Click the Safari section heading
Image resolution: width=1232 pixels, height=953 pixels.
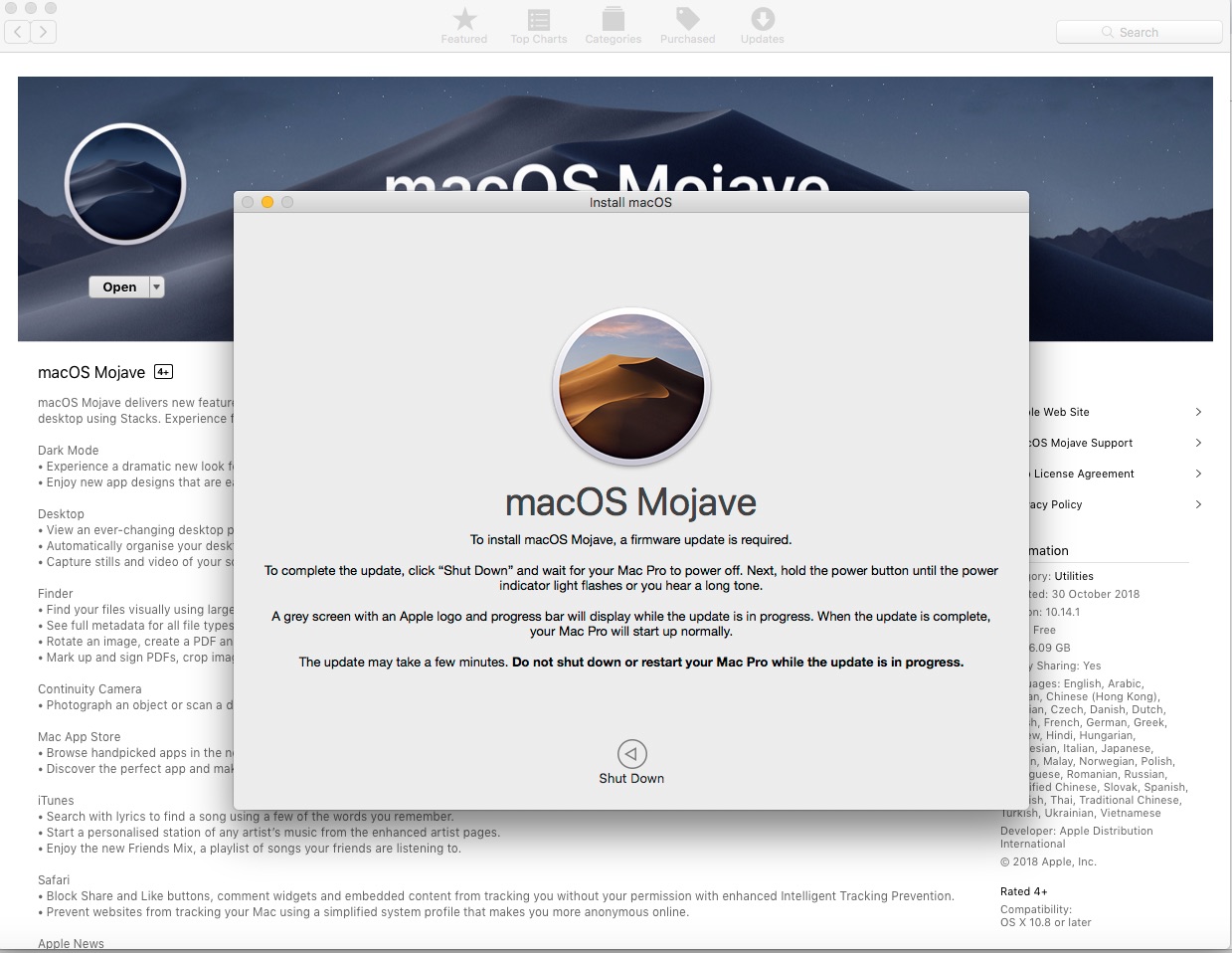54,880
